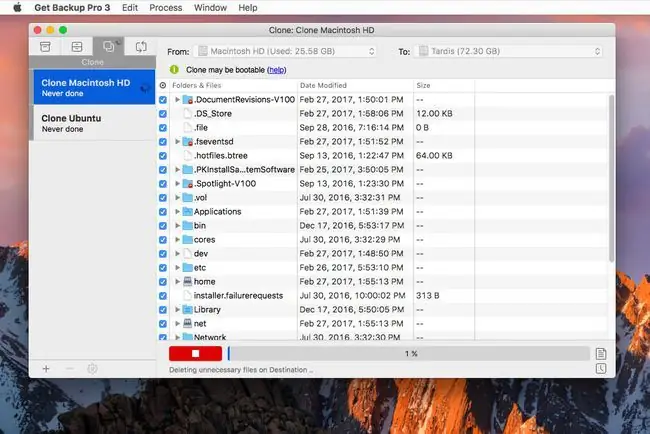Uncheck the Library checkbox
The height and width of the screenshot is (434, 650).
(163, 310)
